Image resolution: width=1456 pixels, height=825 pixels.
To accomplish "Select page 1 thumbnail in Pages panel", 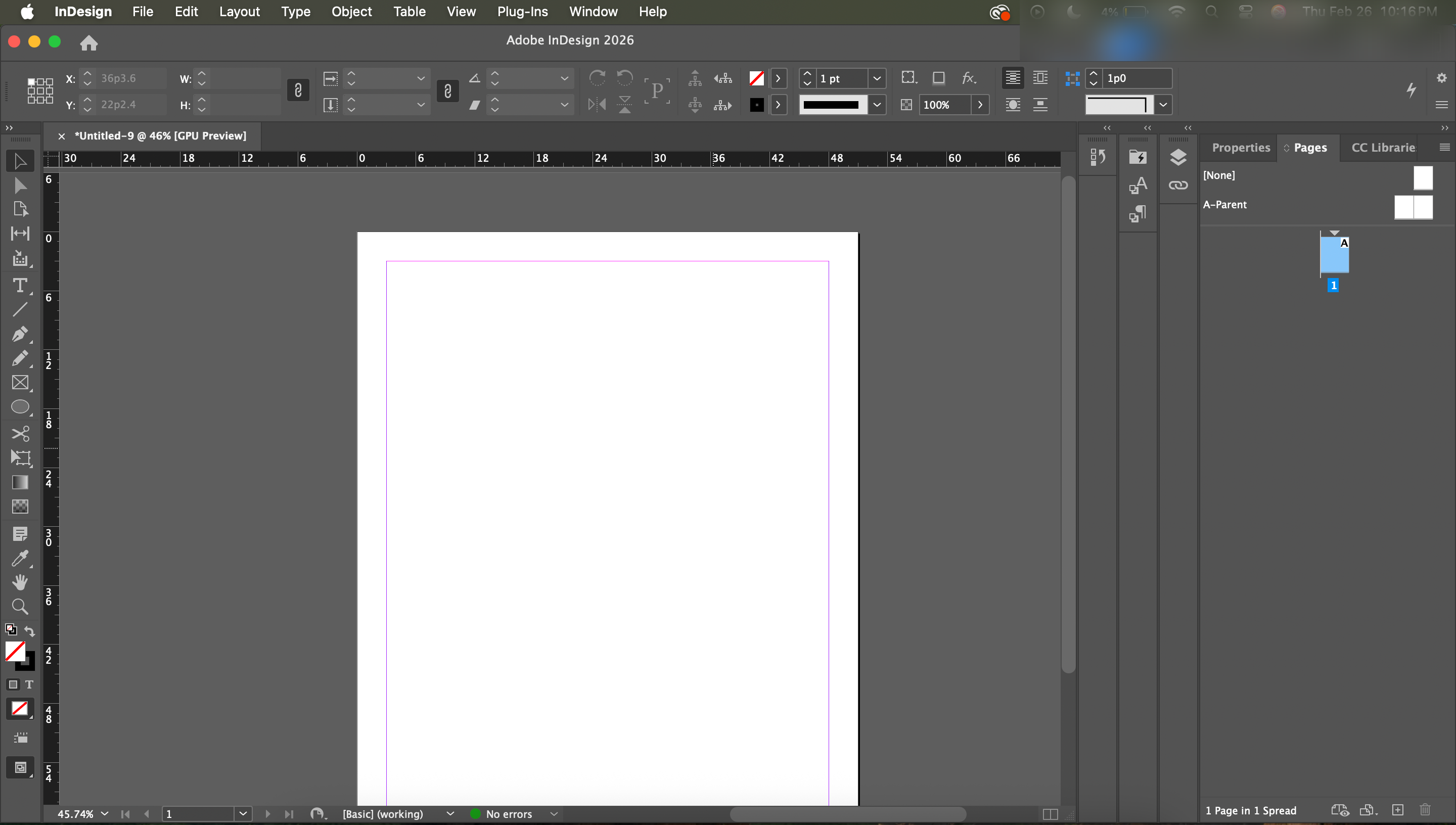I will pyautogui.click(x=1334, y=256).
